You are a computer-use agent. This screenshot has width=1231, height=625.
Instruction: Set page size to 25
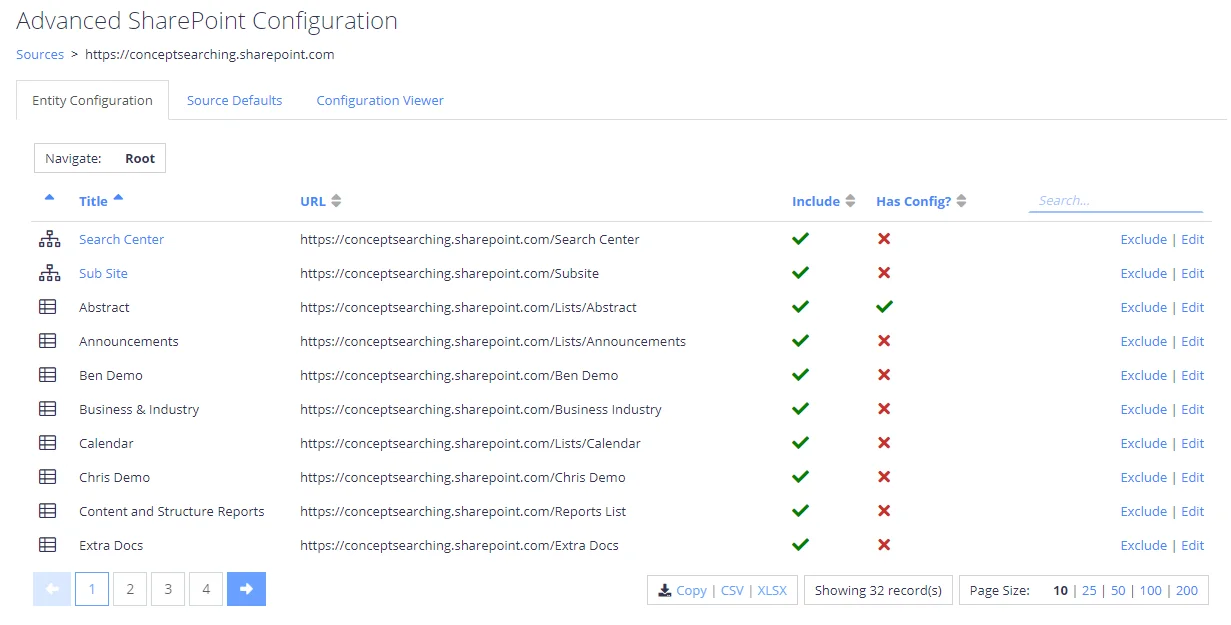click(x=1089, y=591)
